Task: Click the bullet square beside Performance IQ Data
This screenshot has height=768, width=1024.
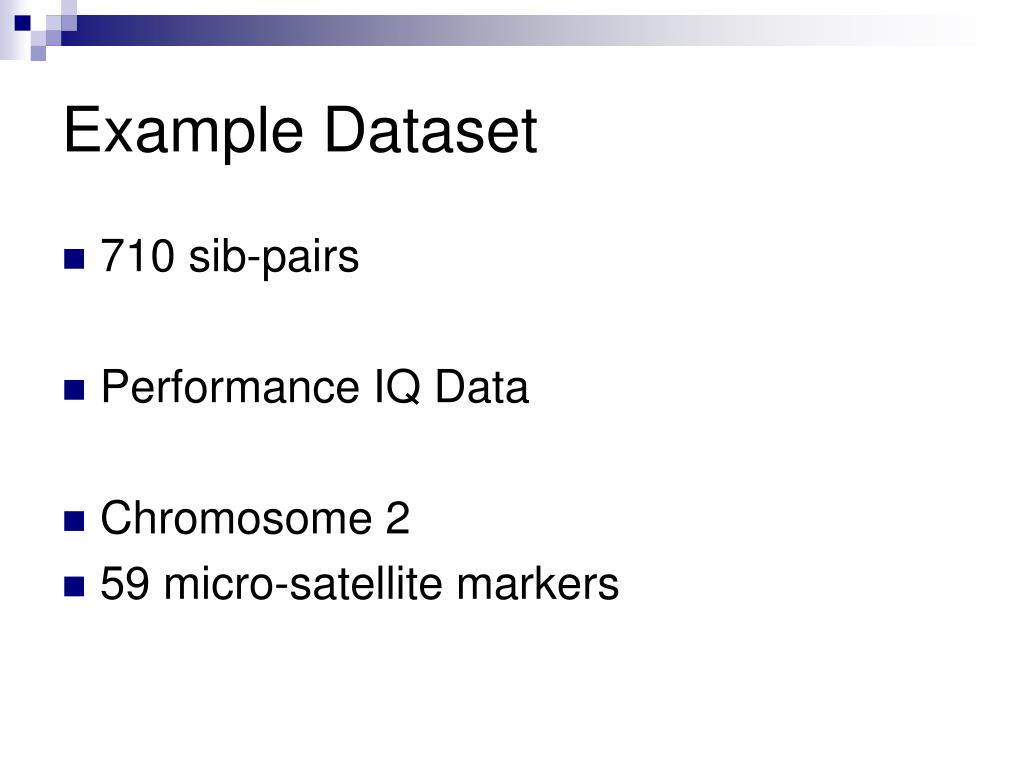Action: (x=74, y=390)
